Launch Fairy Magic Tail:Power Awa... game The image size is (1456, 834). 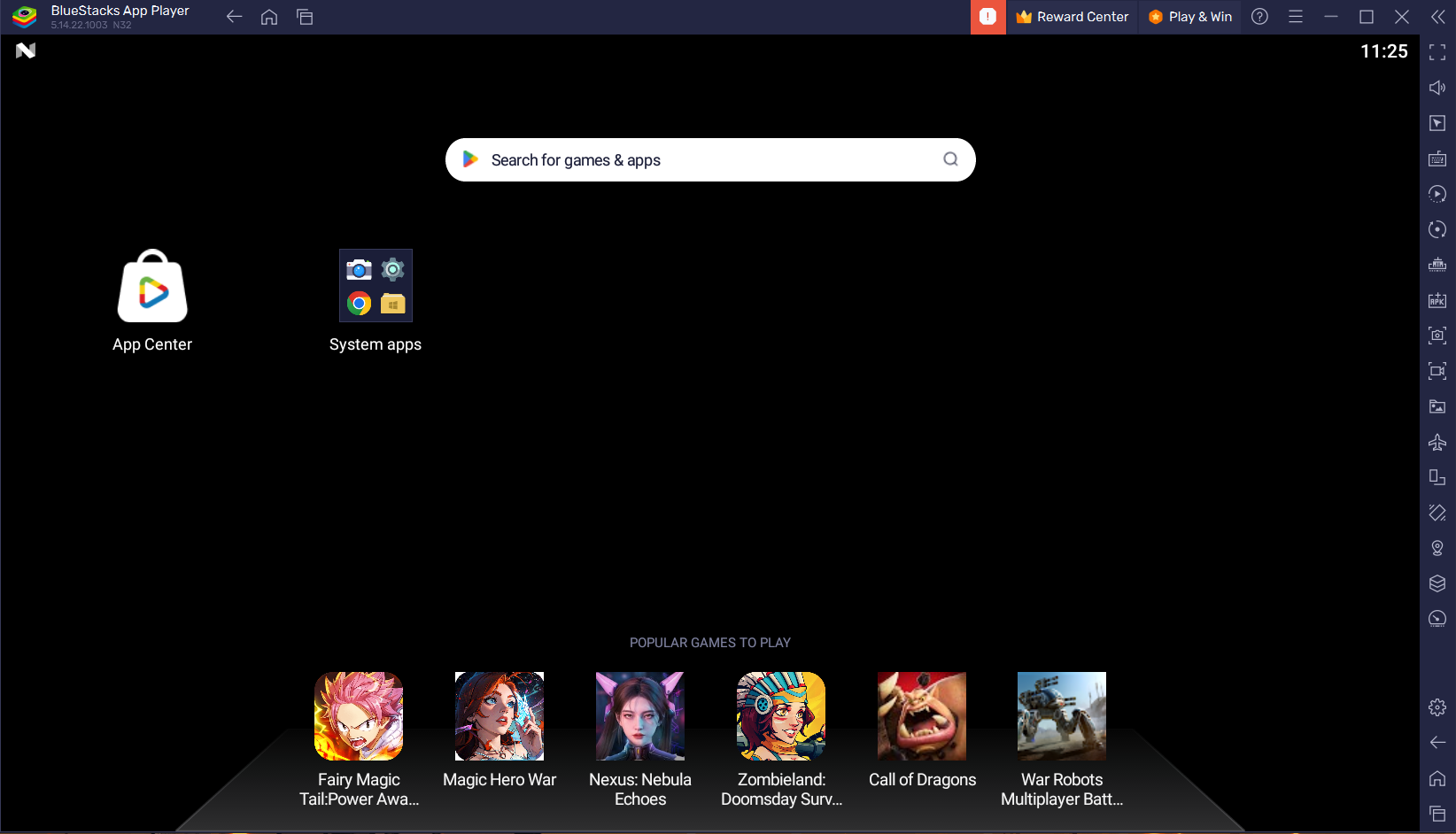pyautogui.click(x=359, y=716)
